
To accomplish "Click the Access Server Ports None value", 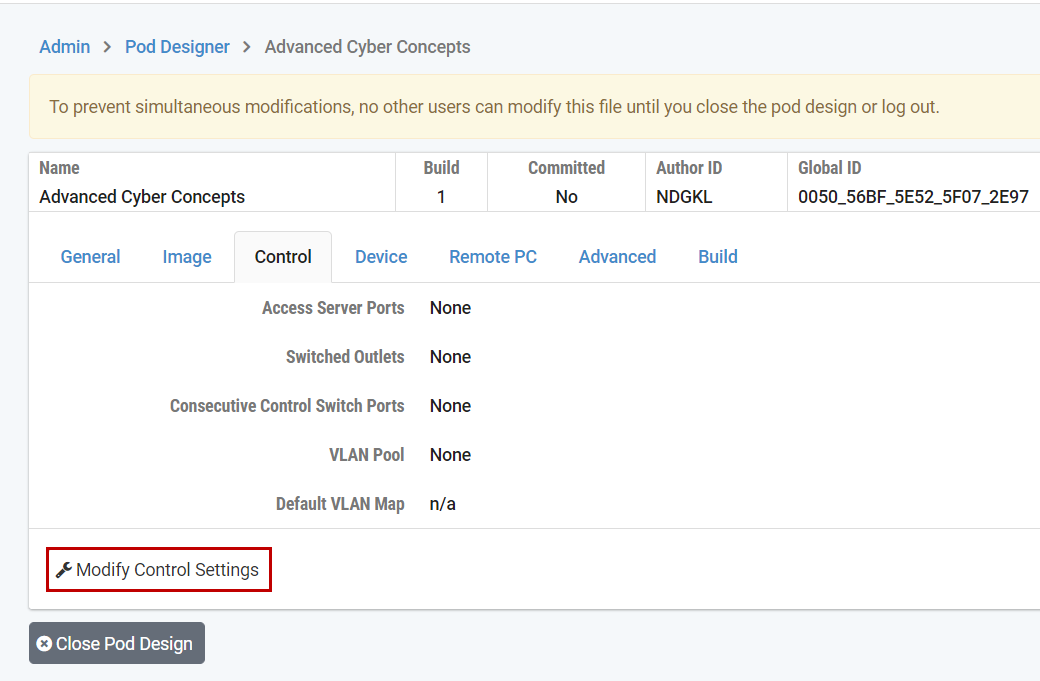I will point(450,307).
